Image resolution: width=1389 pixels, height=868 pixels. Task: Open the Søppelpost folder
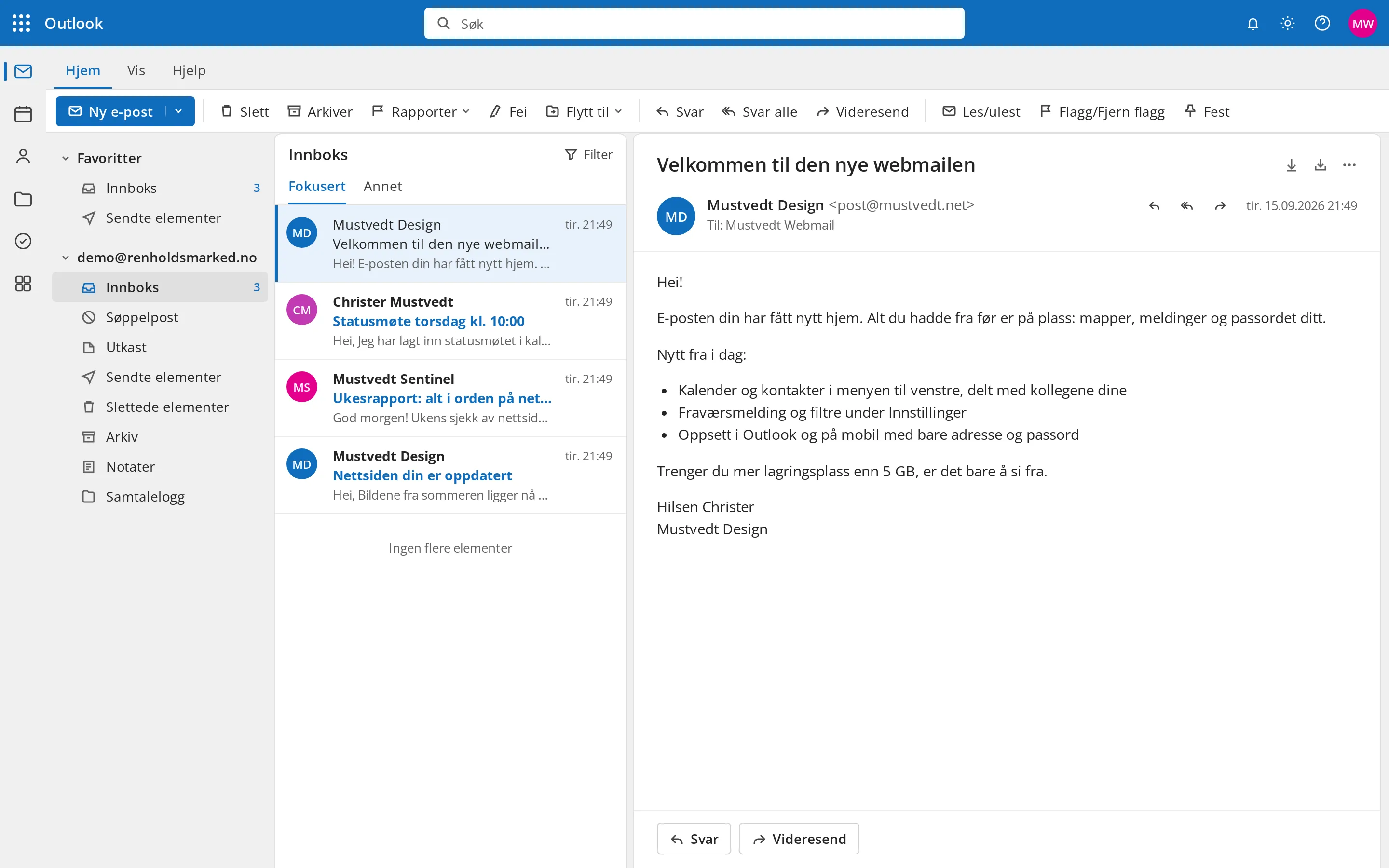coord(160,317)
